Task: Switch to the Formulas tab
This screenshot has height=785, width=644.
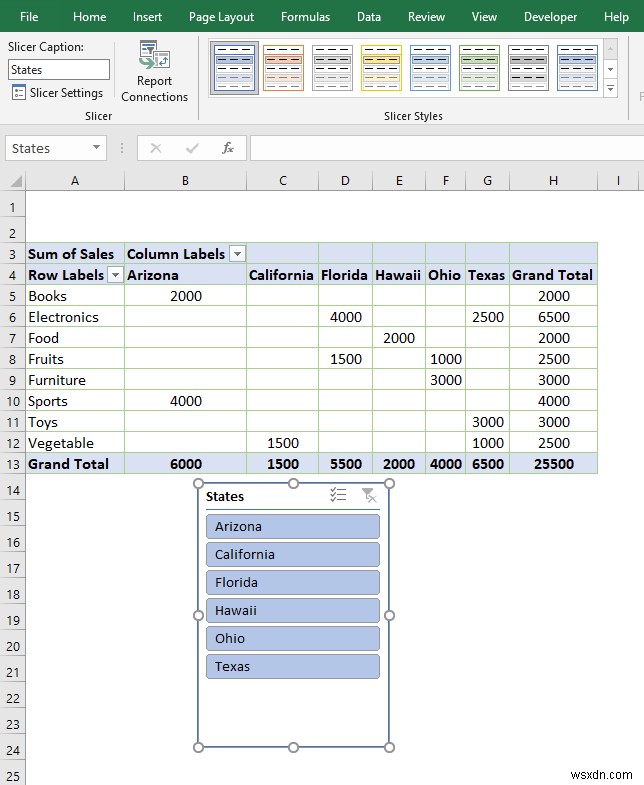Action: (x=305, y=17)
